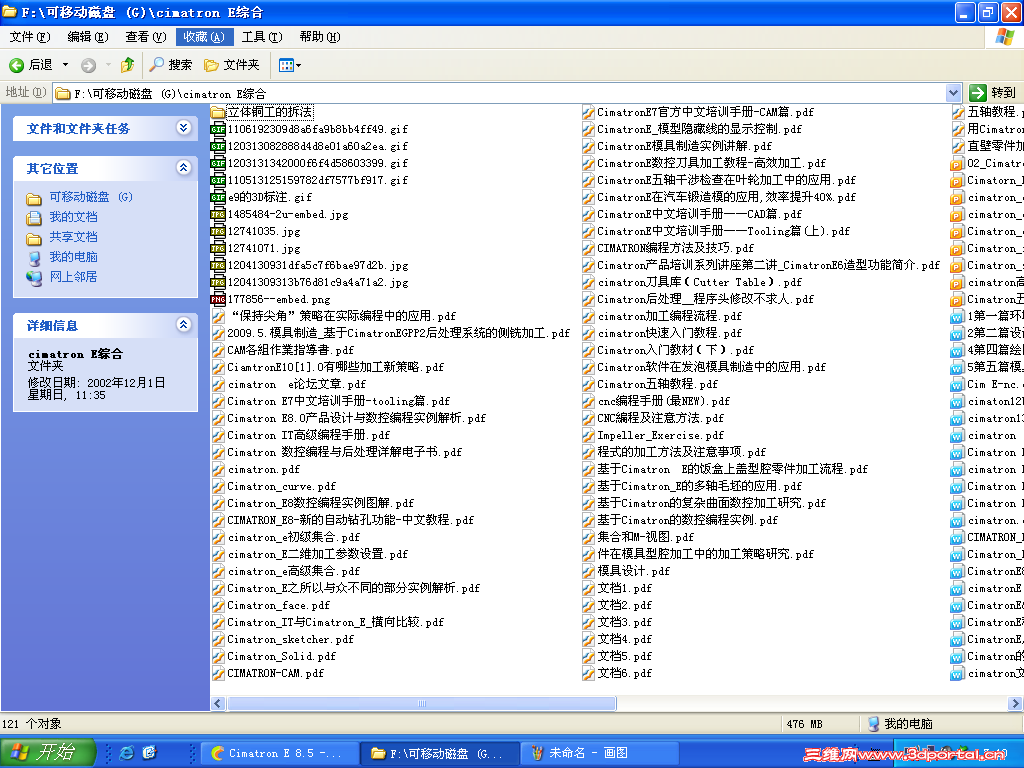Image resolution: width=1024 pixels, height=768 pixels.
Task: Open the 收藏(A) menu
Action: coord(204,37)
